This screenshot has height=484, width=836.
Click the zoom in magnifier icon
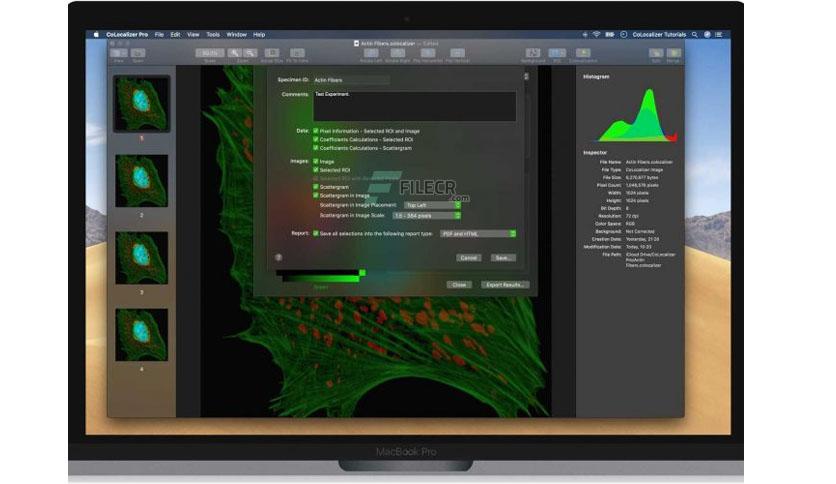[x=235, y=53]
